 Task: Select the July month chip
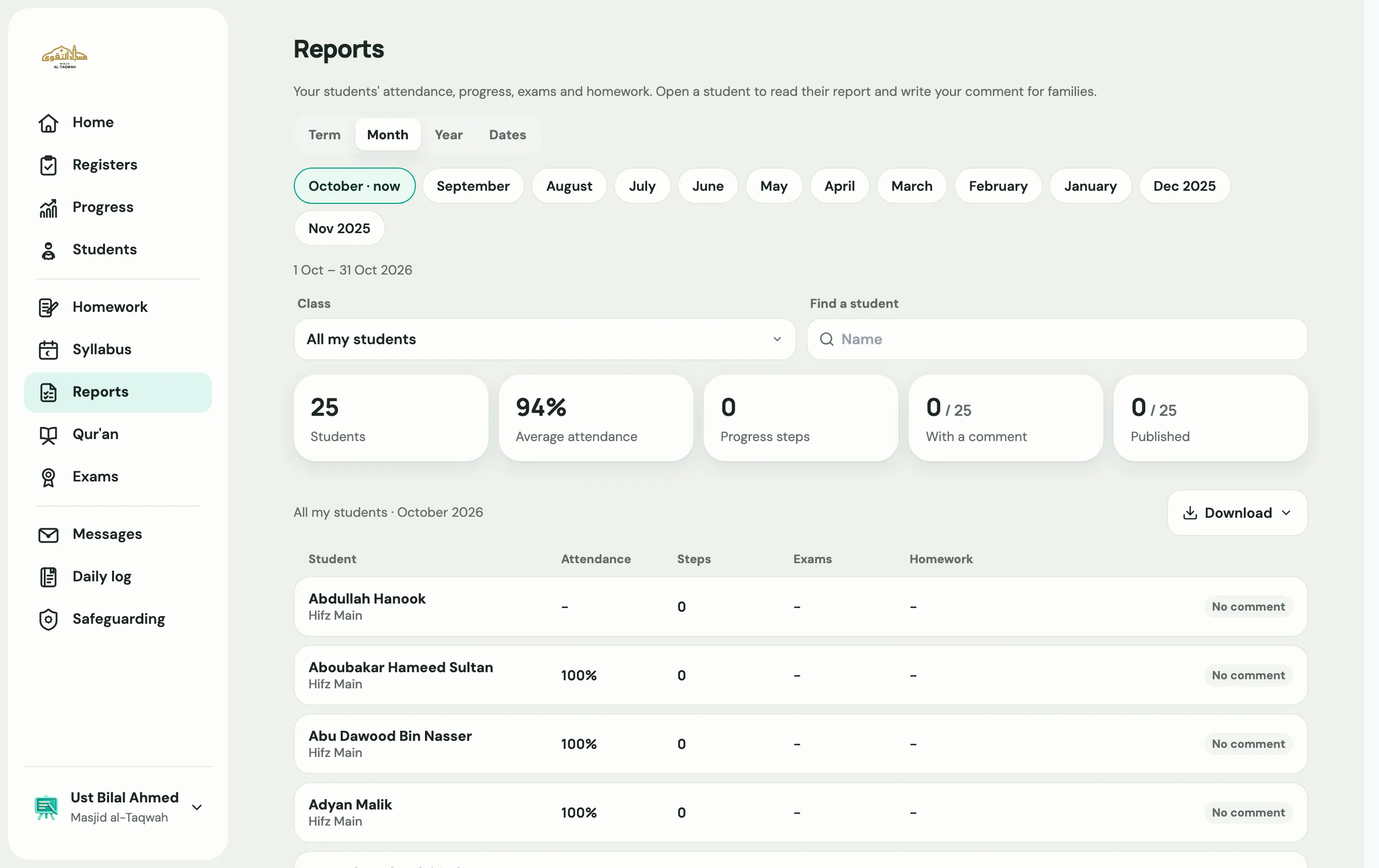tap(642, 186)
